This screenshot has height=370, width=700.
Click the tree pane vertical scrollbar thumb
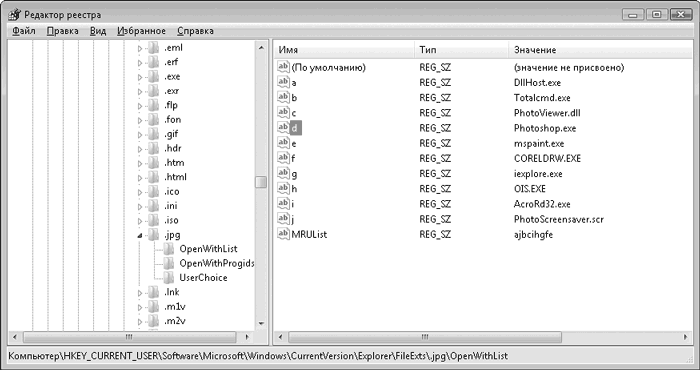click(261, 182)
